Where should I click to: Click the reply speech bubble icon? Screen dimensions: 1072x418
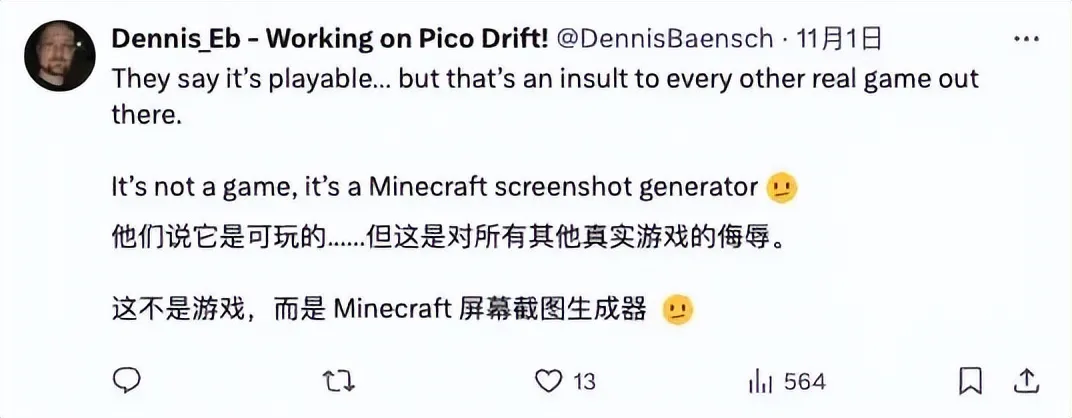click(x=126, y=380)
